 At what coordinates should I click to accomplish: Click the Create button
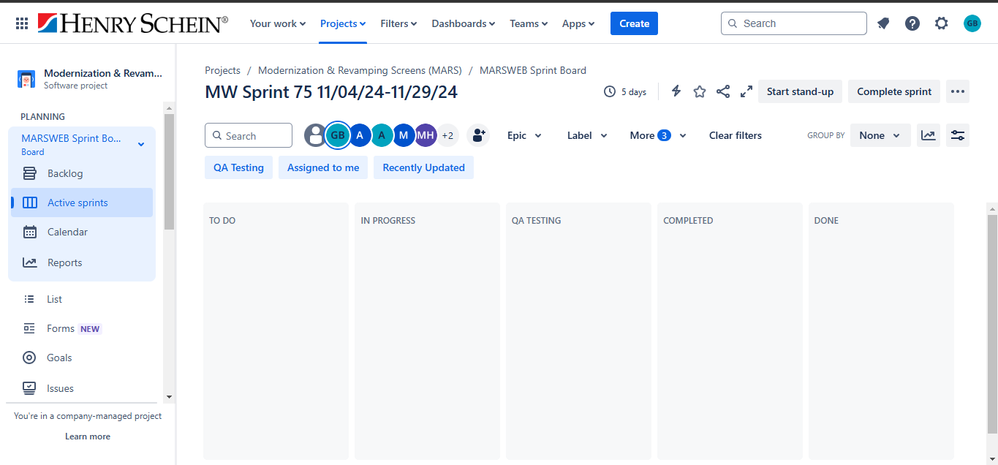(x=634, y=24)
